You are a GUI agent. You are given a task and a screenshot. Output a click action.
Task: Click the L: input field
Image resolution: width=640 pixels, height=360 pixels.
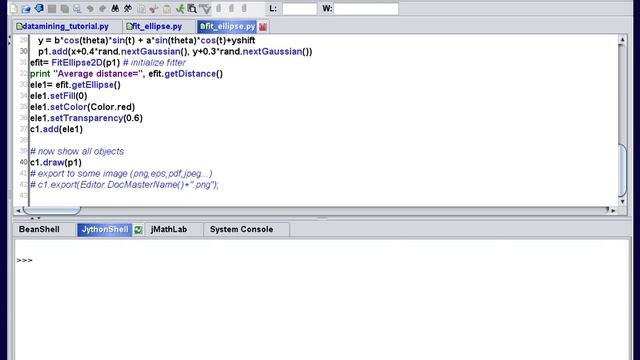point(299,9)
